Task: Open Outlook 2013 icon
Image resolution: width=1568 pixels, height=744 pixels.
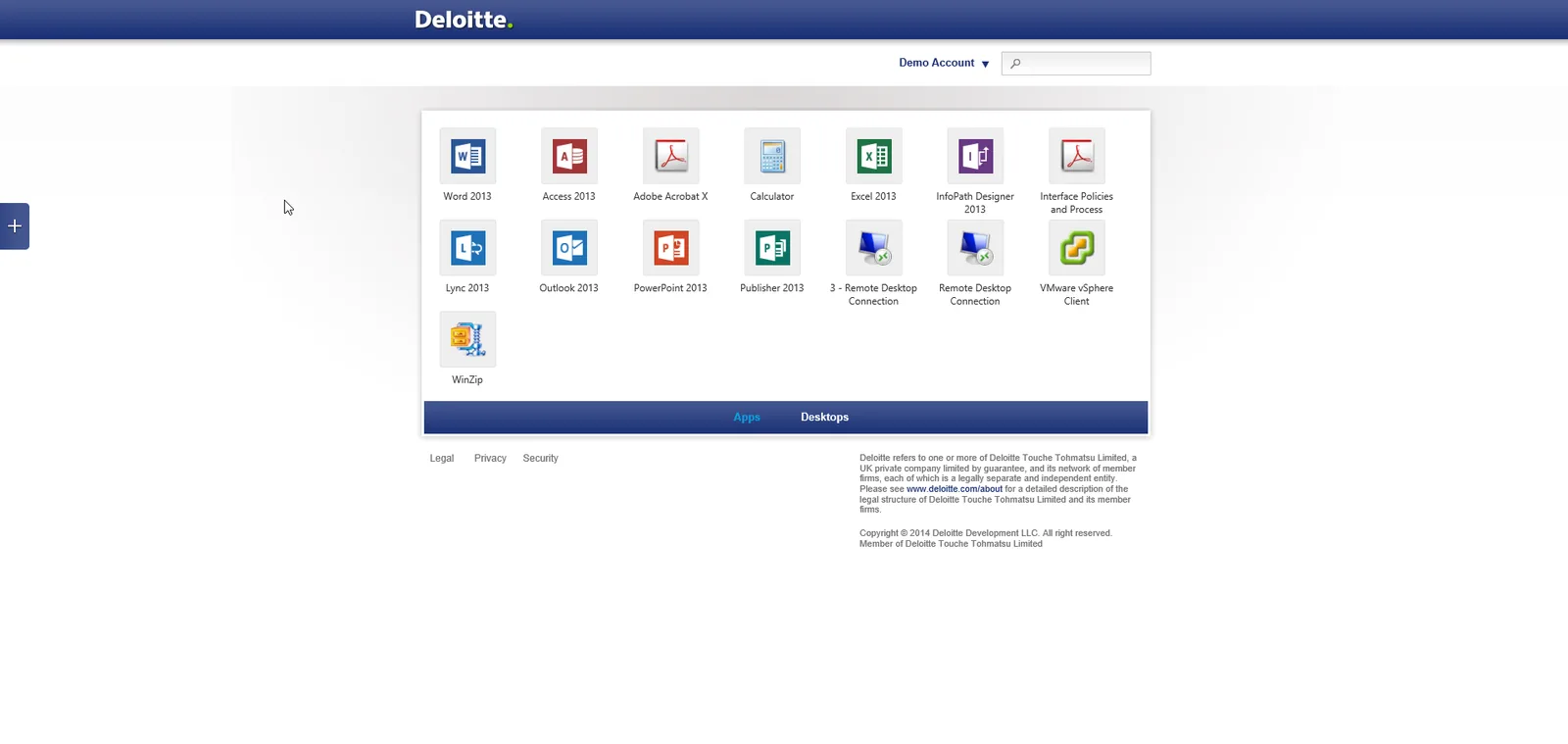Action: 569,248
